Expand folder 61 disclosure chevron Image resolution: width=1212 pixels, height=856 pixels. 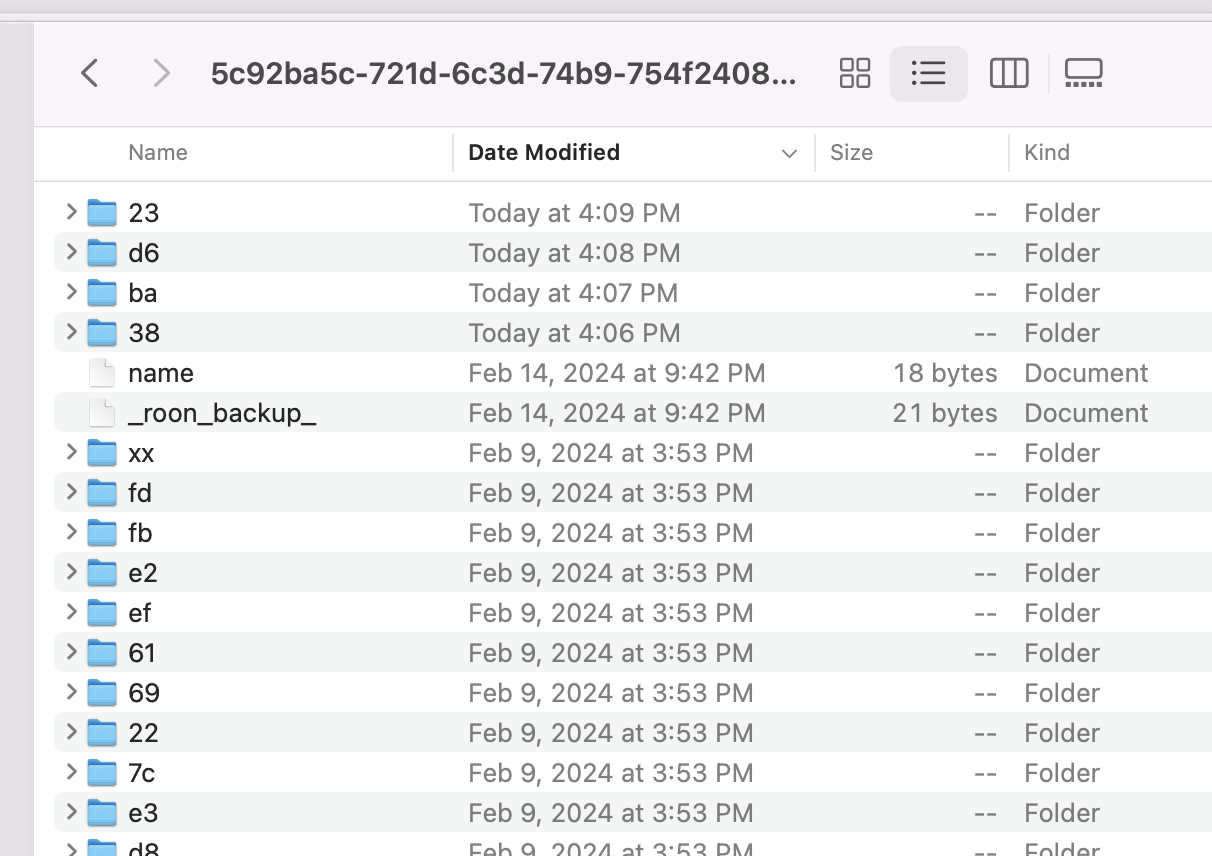coord(71,652)
